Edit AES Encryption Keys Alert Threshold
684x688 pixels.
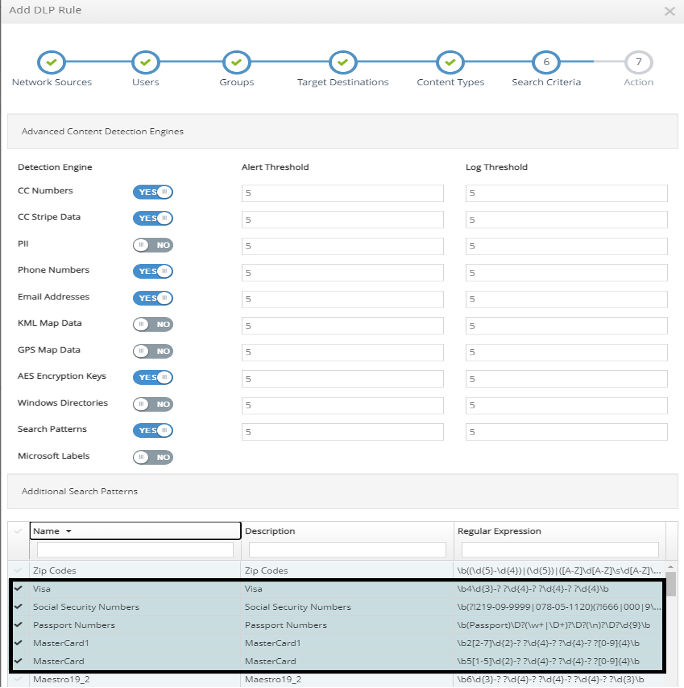343,379
